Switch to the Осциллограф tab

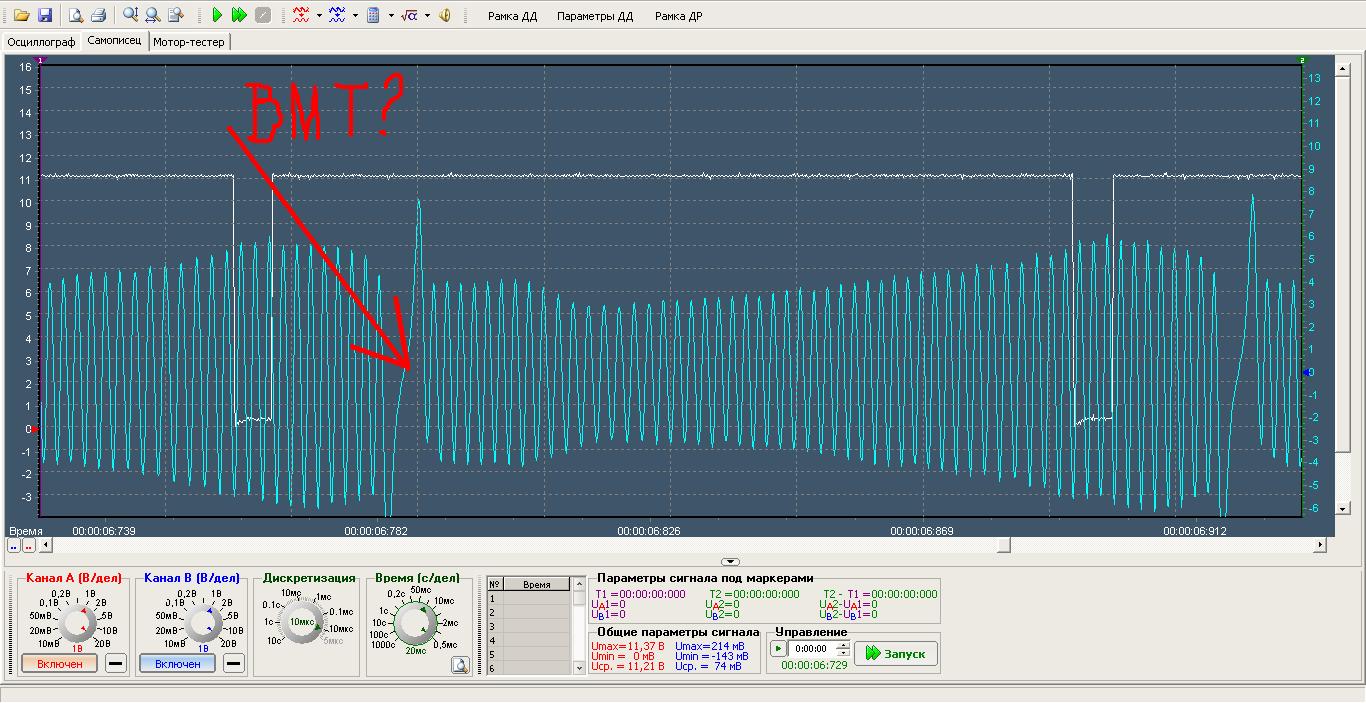pos(41,42)
